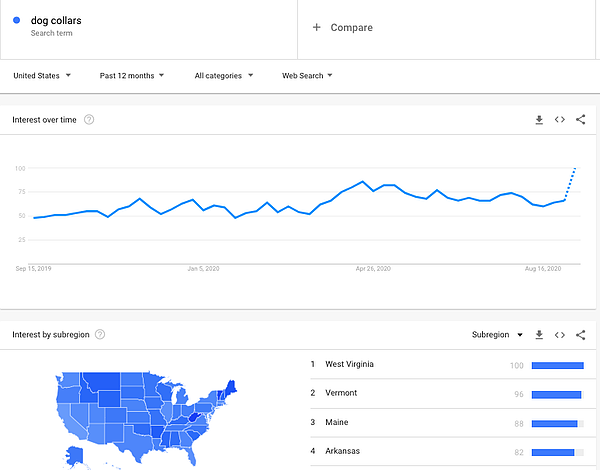This screenshot has height=470, width=600.
Task: Select West Virginia in the ranking list
Action: pyautogui.click(x=350, y=365)
